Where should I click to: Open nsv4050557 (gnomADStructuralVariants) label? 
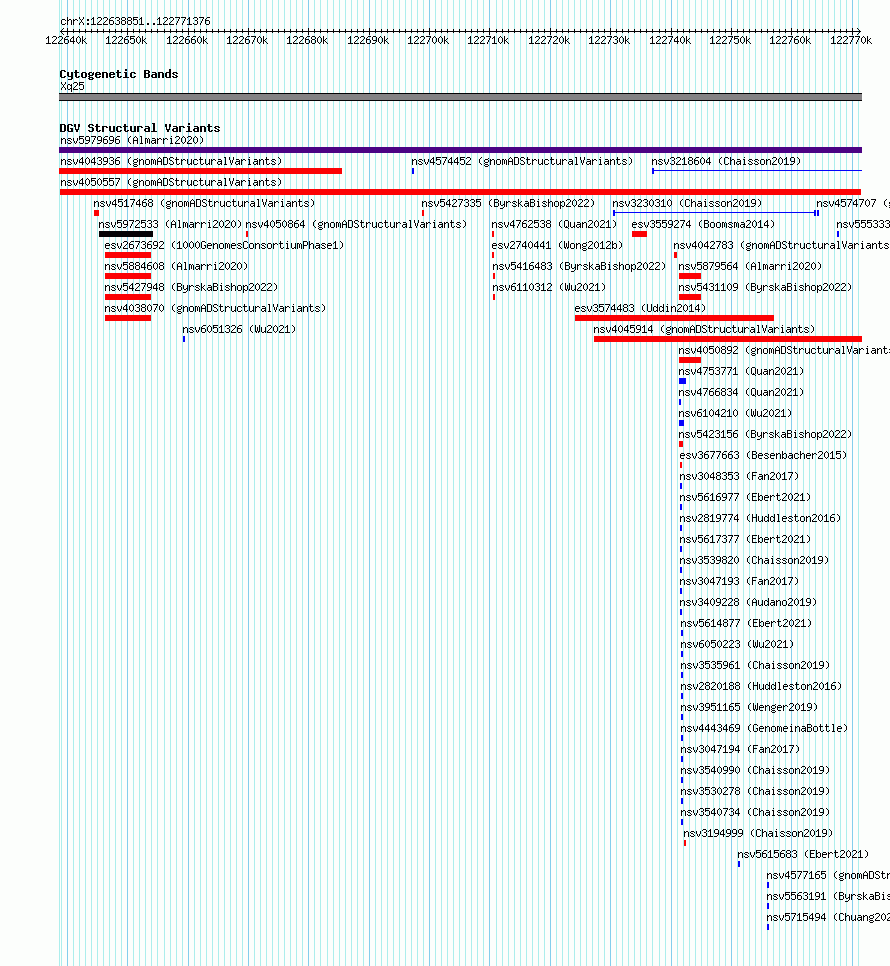(x=171, y=182)
